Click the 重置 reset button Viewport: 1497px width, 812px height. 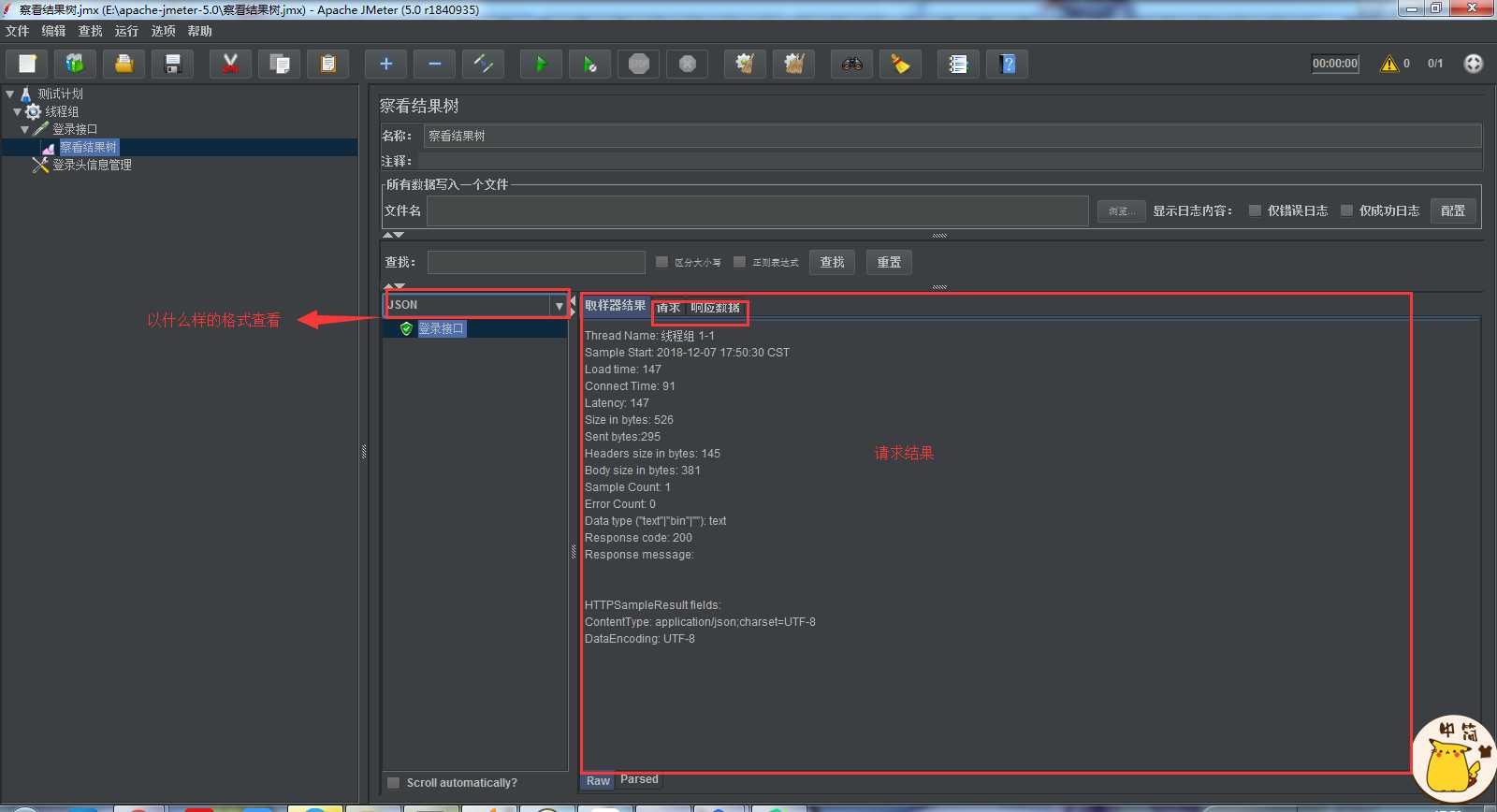(889, 262)
